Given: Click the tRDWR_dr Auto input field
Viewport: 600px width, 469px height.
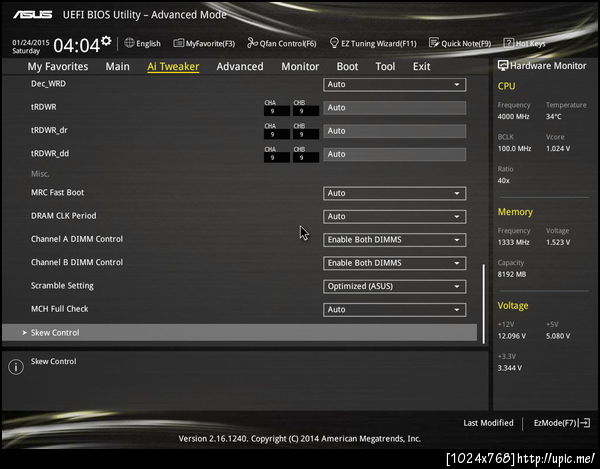Looking at the screenshot, I should coord(395,131).
